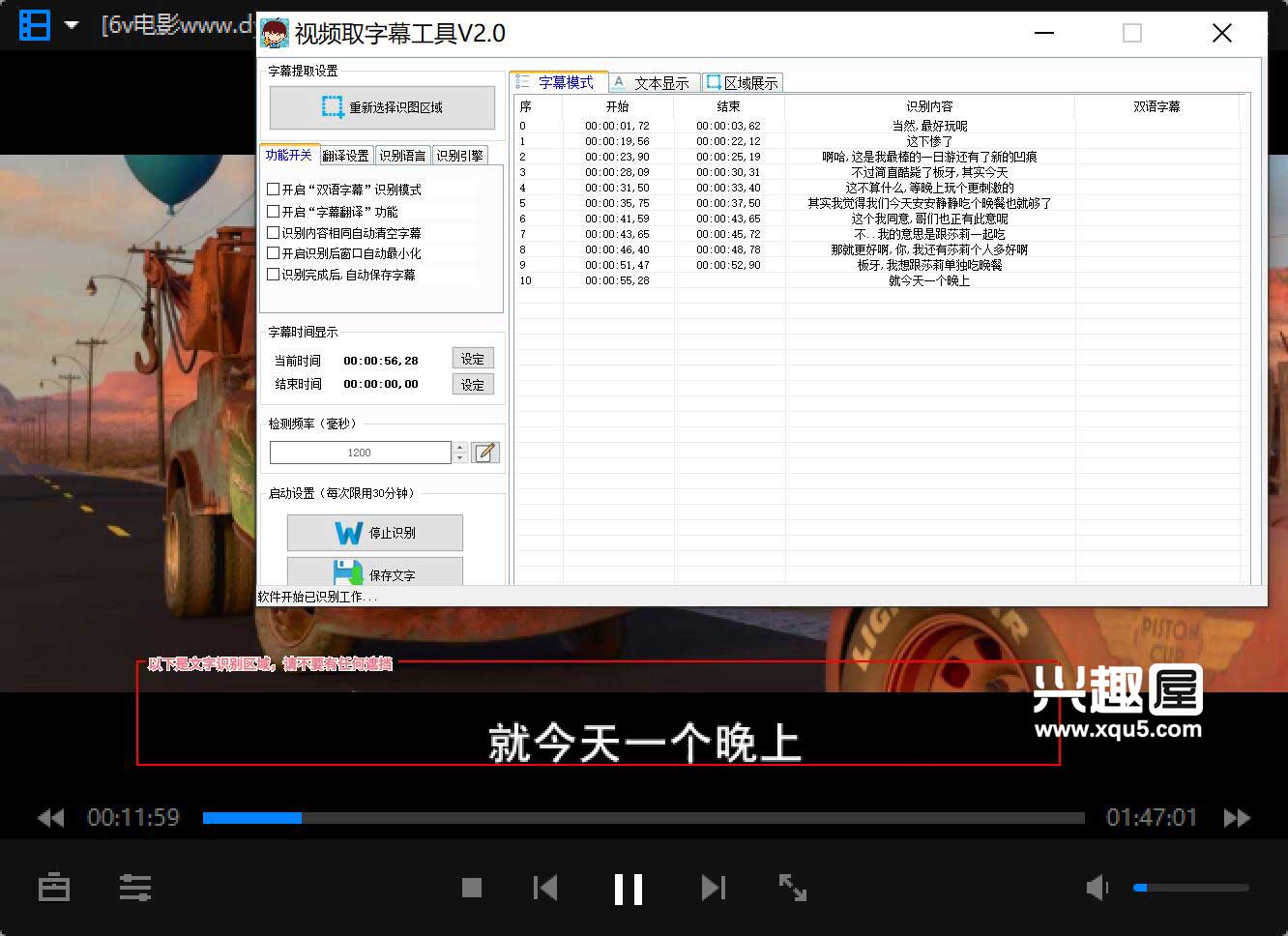Open the 识别引擎 tab
The height and width of the screenshot is (936, 1288).
[459, 156]
